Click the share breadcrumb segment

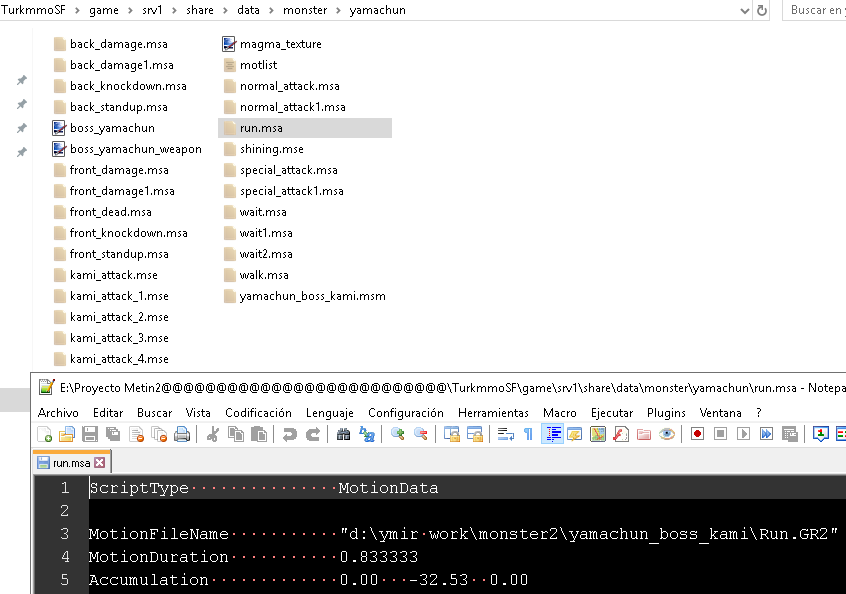[200, 10]
